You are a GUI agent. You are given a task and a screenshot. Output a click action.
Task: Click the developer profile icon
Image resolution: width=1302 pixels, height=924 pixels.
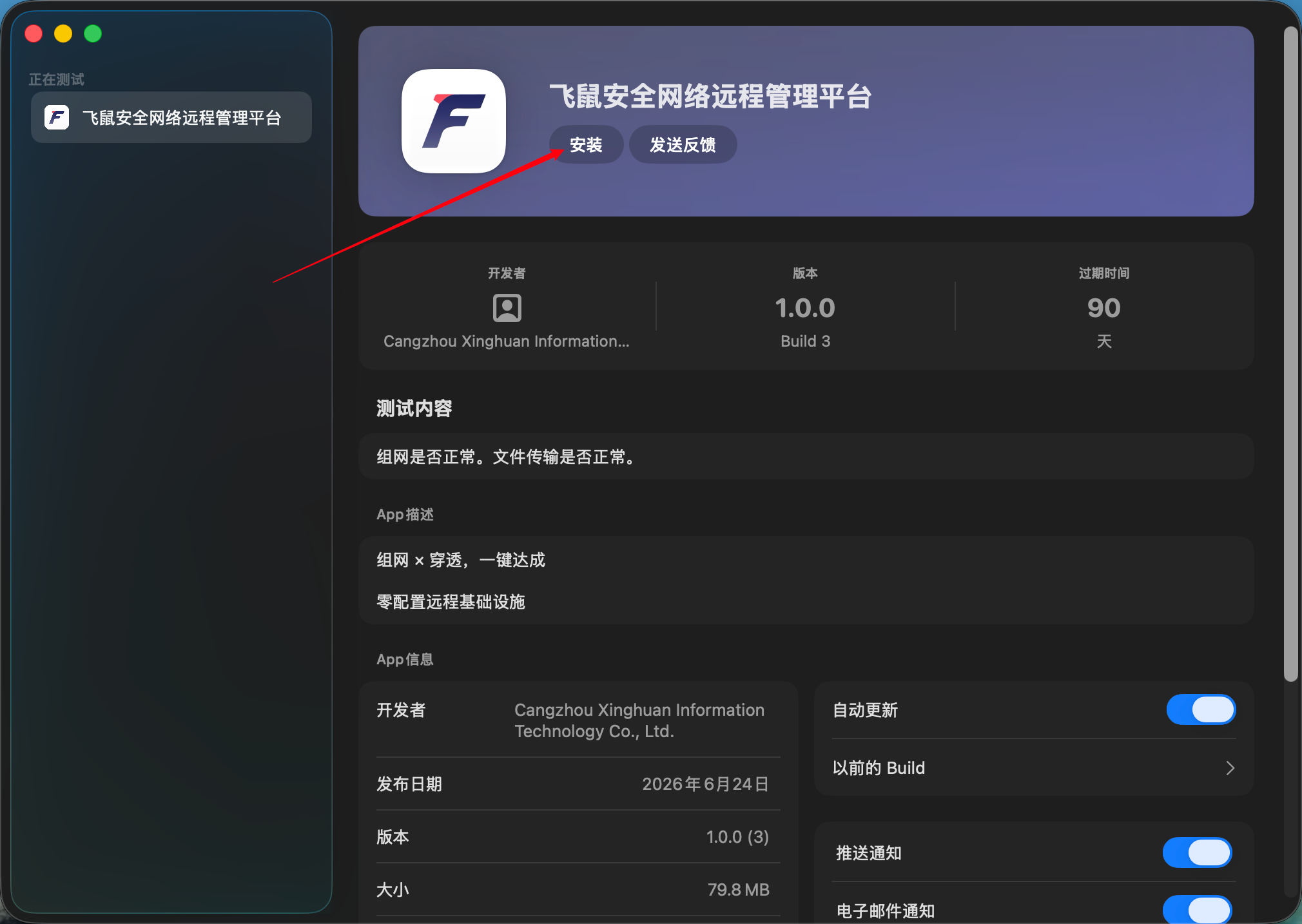tap(507, 307)
